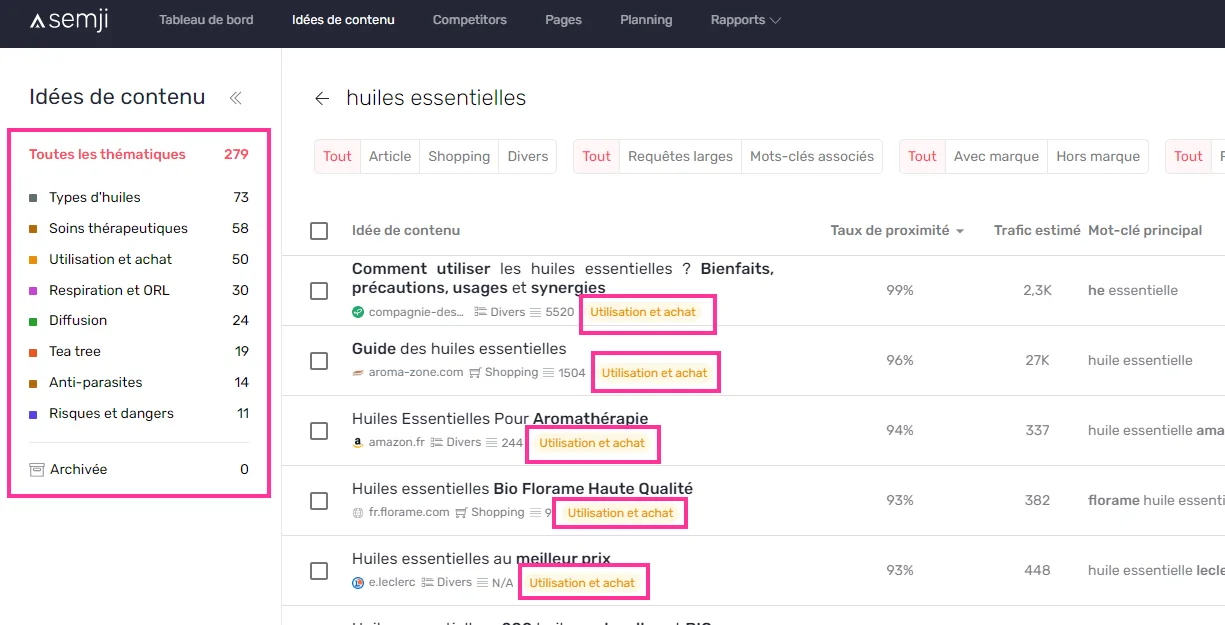Open the Rapports dropdown menu

(746, 20)
